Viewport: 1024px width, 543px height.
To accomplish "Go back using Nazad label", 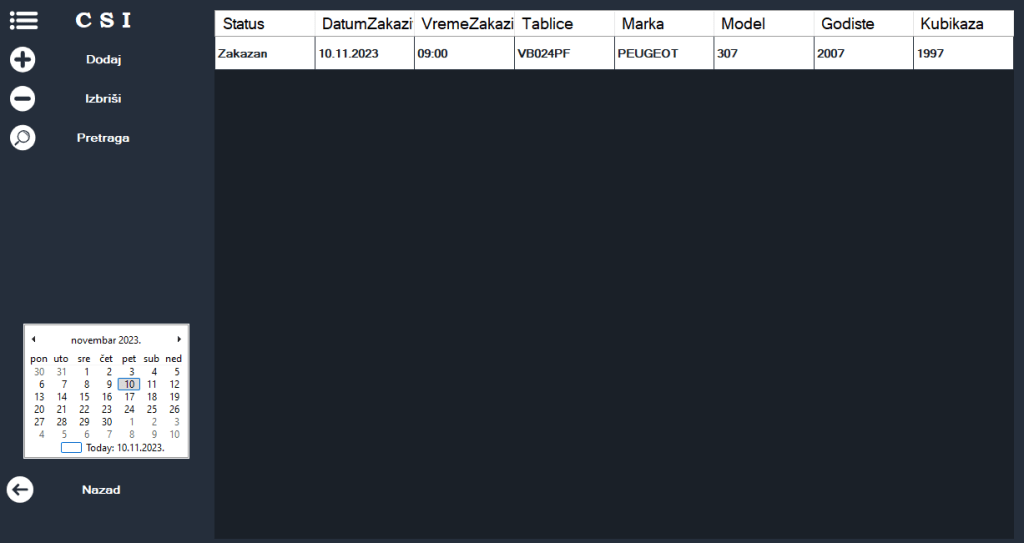I will 101,490.
